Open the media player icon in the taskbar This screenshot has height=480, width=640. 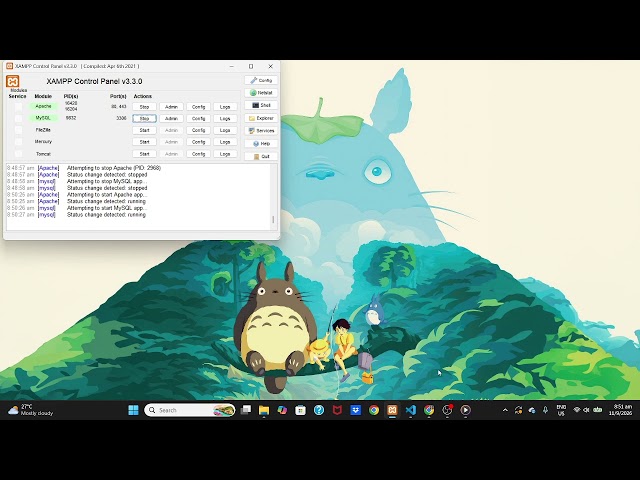[x=465, y=410]
